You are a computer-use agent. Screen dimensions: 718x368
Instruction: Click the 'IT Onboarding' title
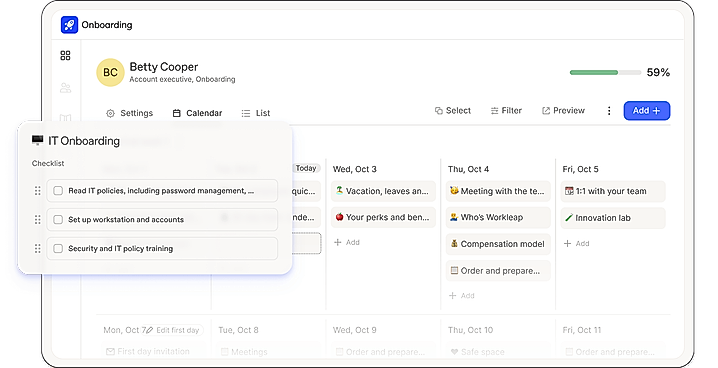coord(84,141)
